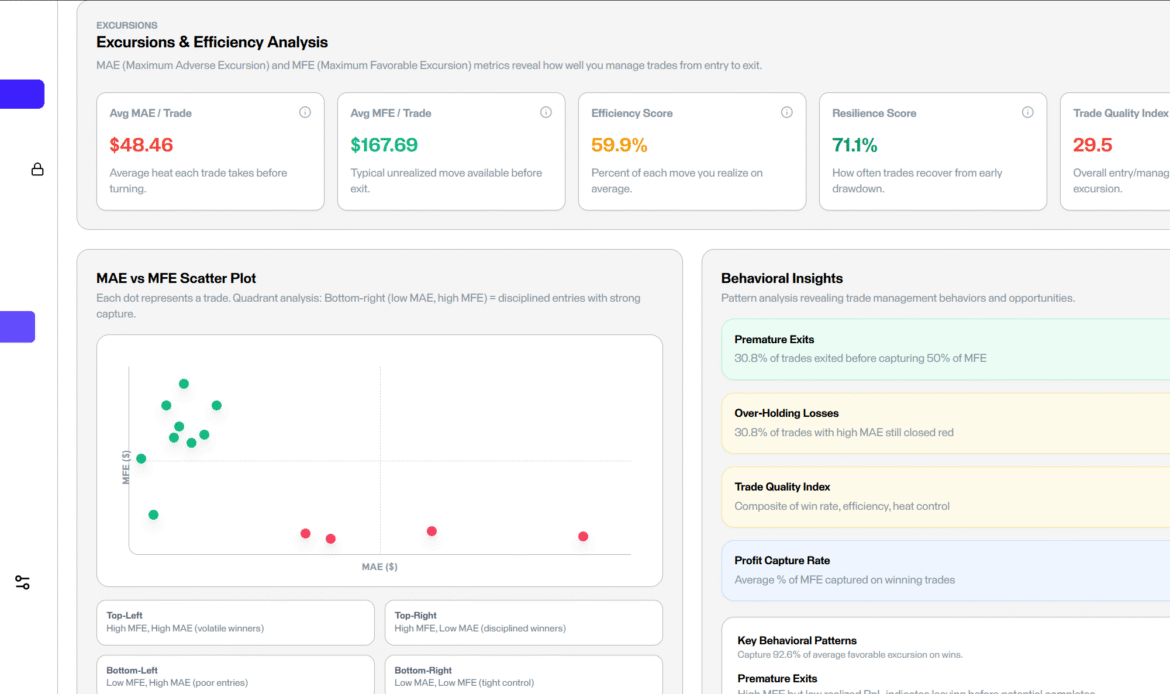Select the Trade Quality Index 29.5 metric card
The width and height of the screenshot is (1170, 694).
[1115, 151]
